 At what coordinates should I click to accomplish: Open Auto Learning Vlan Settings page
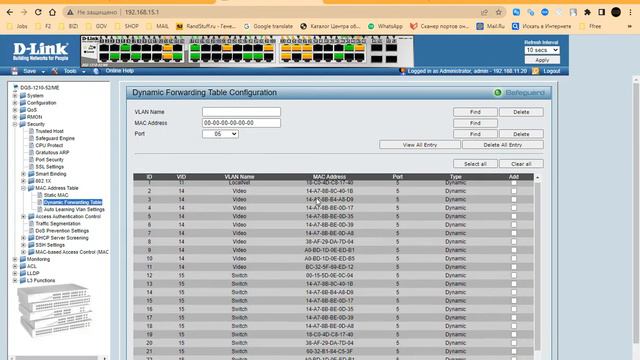click(x=74, y=209)
